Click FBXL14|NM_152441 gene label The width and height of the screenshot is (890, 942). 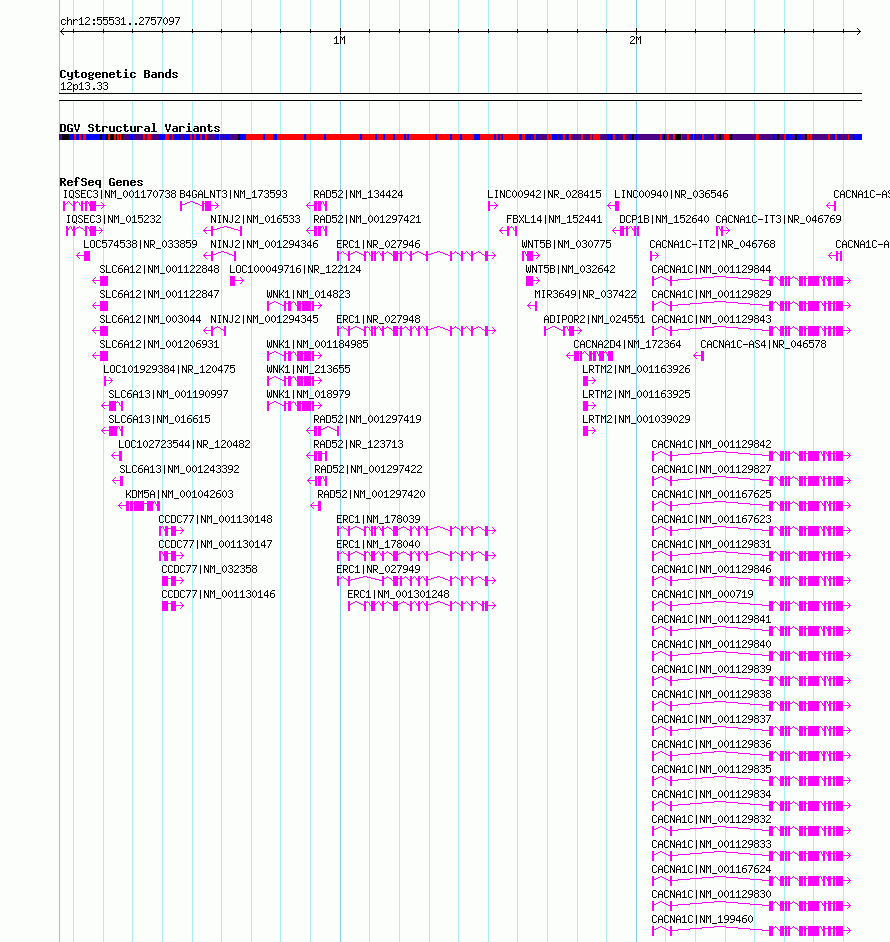[554, 219]
